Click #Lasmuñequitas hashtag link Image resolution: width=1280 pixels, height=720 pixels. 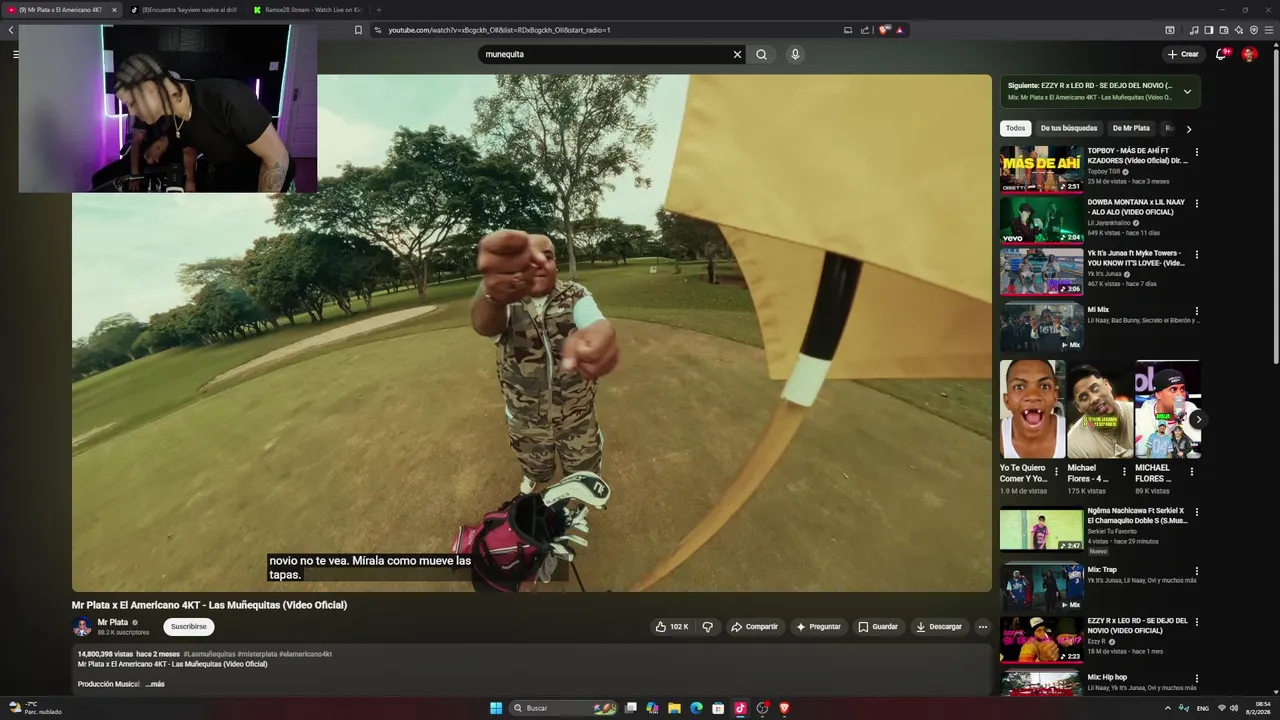(x=209, y=654)
